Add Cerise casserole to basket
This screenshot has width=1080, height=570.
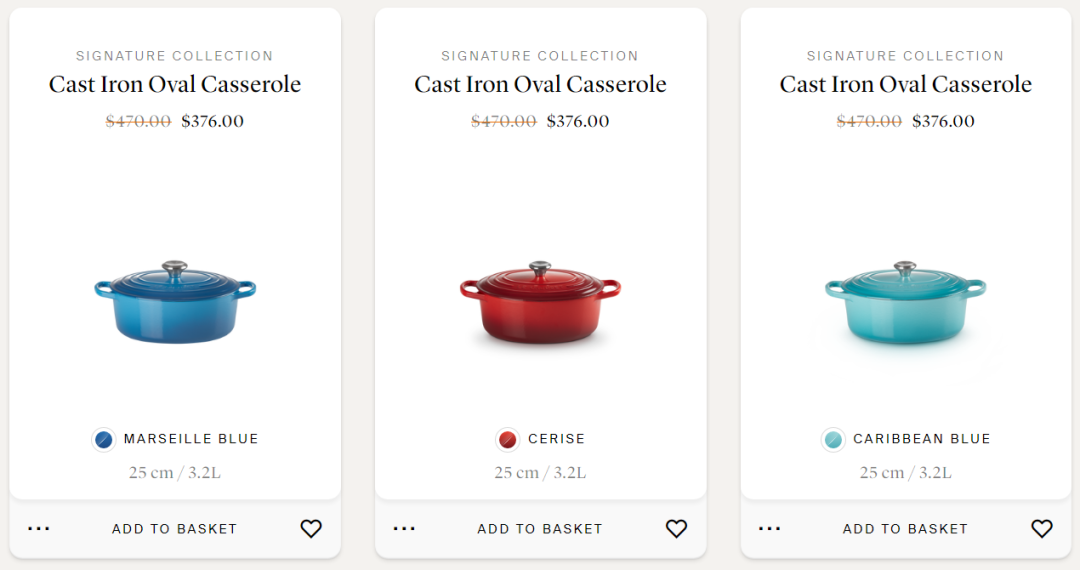540,529
